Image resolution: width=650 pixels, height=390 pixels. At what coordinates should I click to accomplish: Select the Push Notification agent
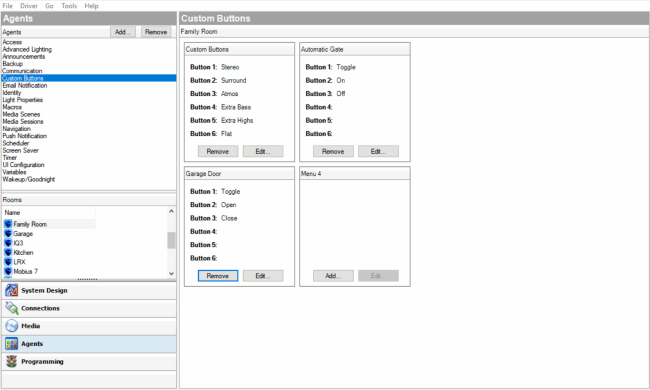pyautogui.click(x=24, y=136)
